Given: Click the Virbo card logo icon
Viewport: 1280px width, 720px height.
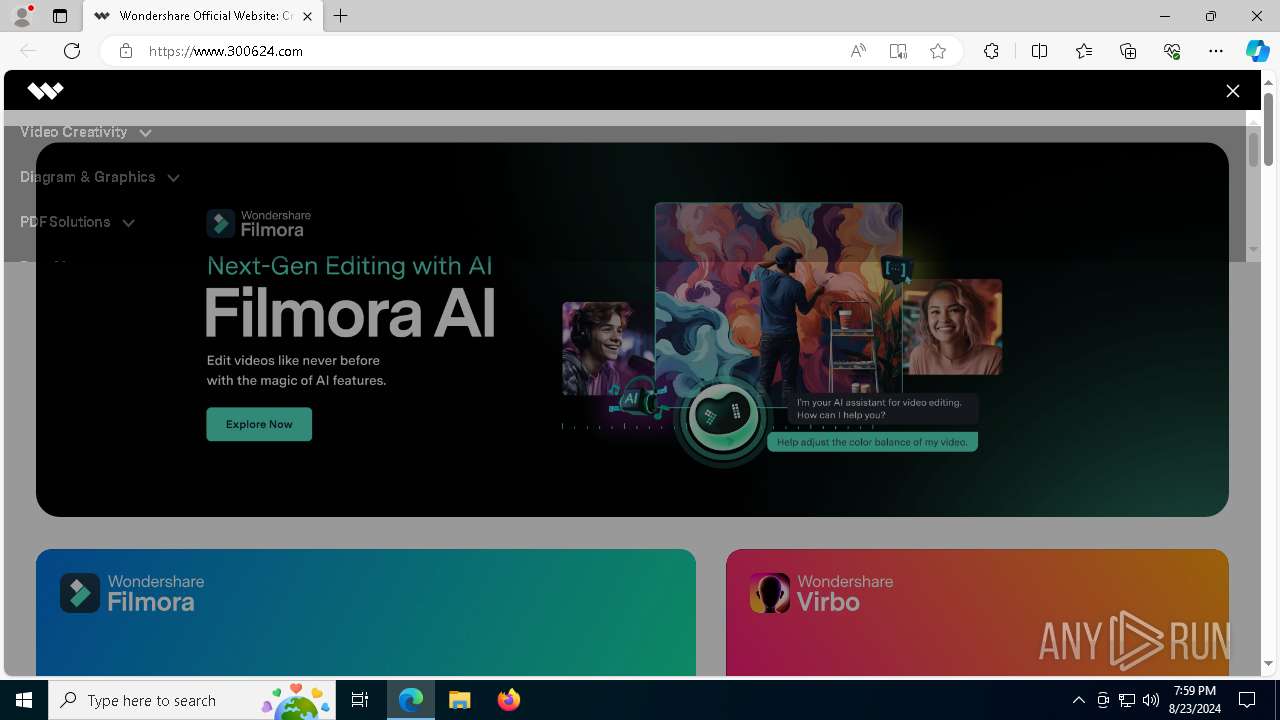Looking at the screenshot, I should point(770,593).
